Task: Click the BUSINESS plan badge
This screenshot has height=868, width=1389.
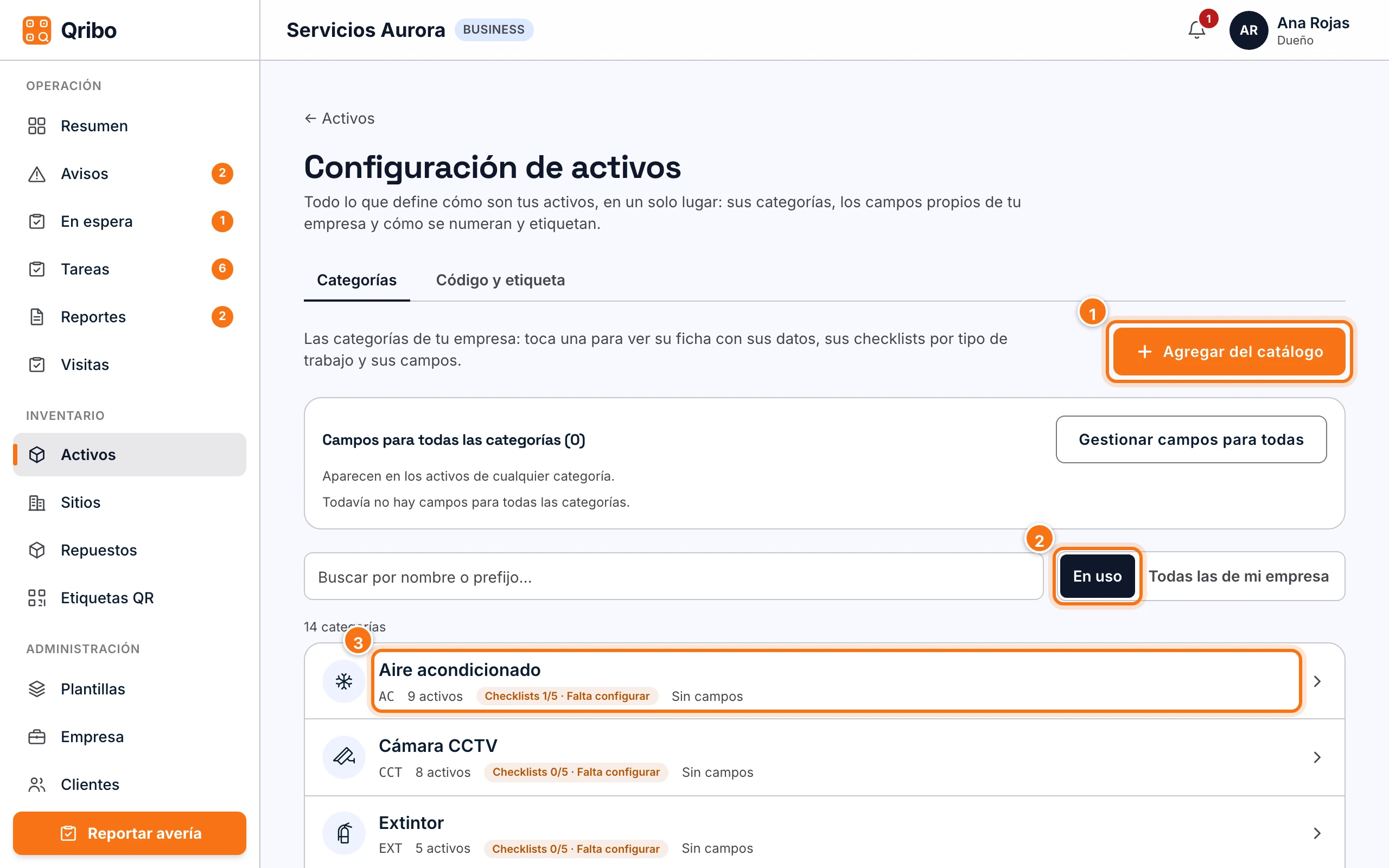Action: pos(494,29)
